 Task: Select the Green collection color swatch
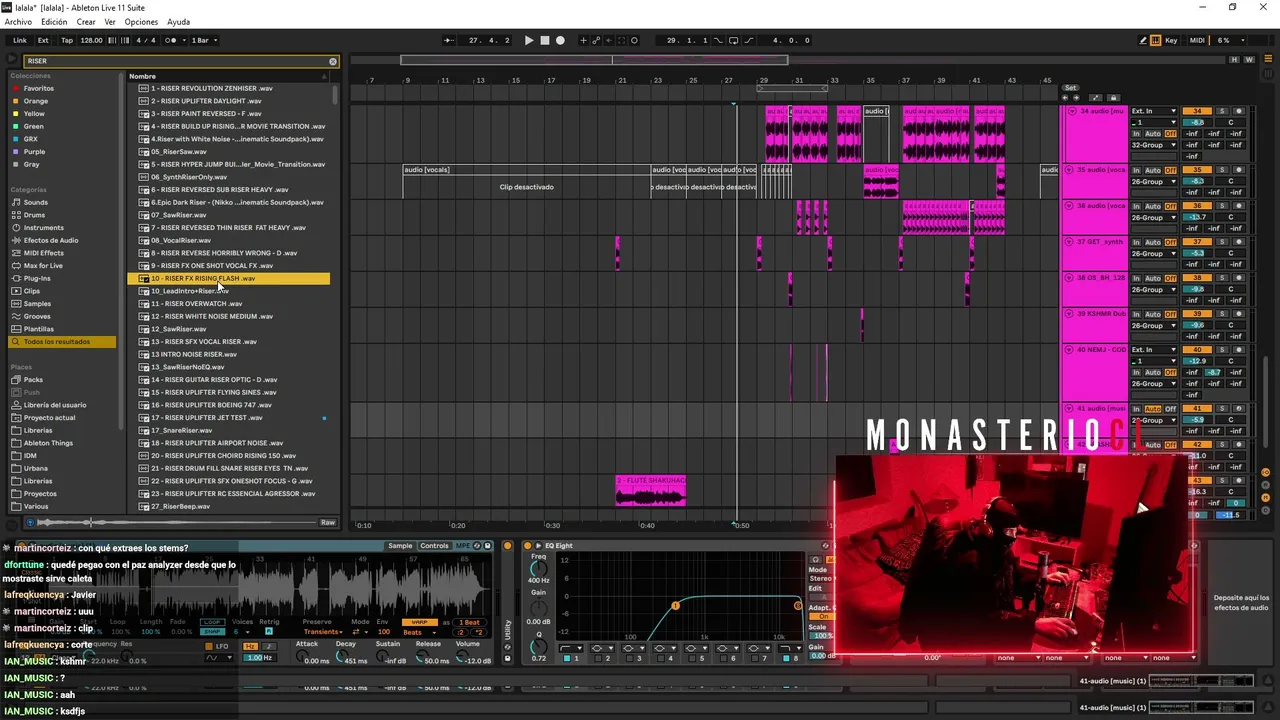tap(15, 127)
